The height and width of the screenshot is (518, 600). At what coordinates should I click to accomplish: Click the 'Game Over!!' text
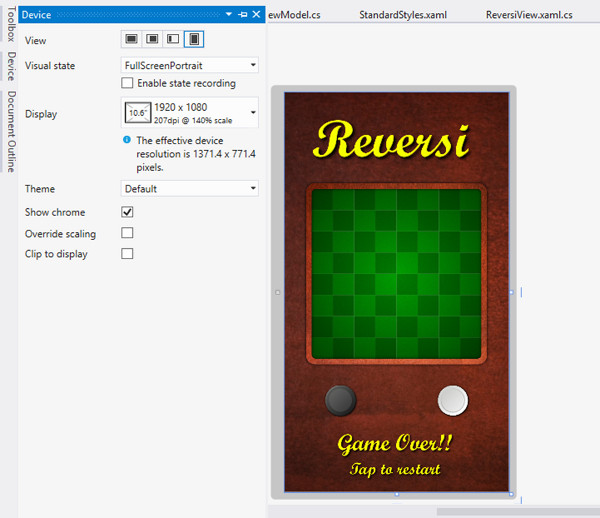[x=395, y=444]
